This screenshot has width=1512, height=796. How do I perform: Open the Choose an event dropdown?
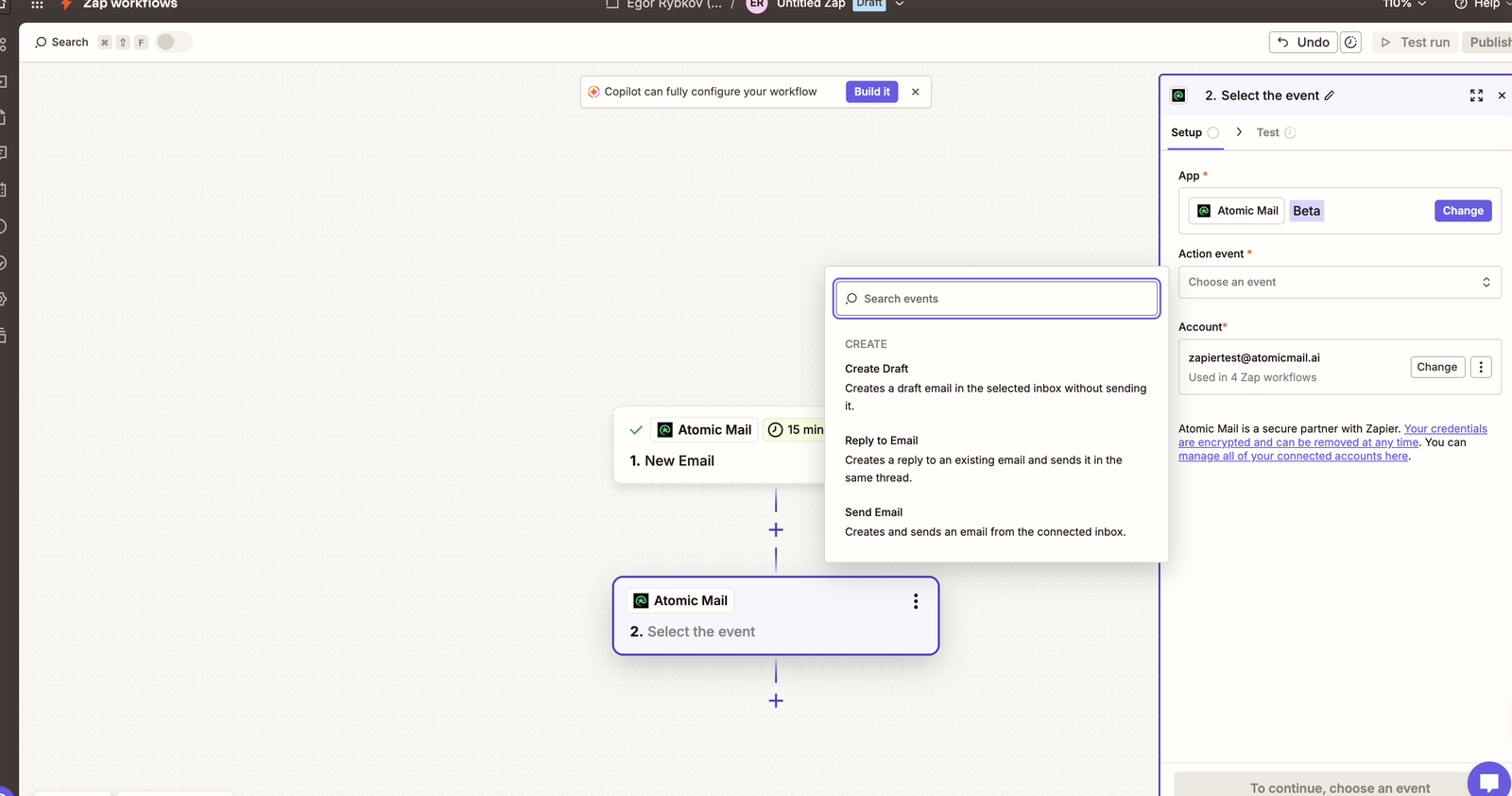point(1339,282)
